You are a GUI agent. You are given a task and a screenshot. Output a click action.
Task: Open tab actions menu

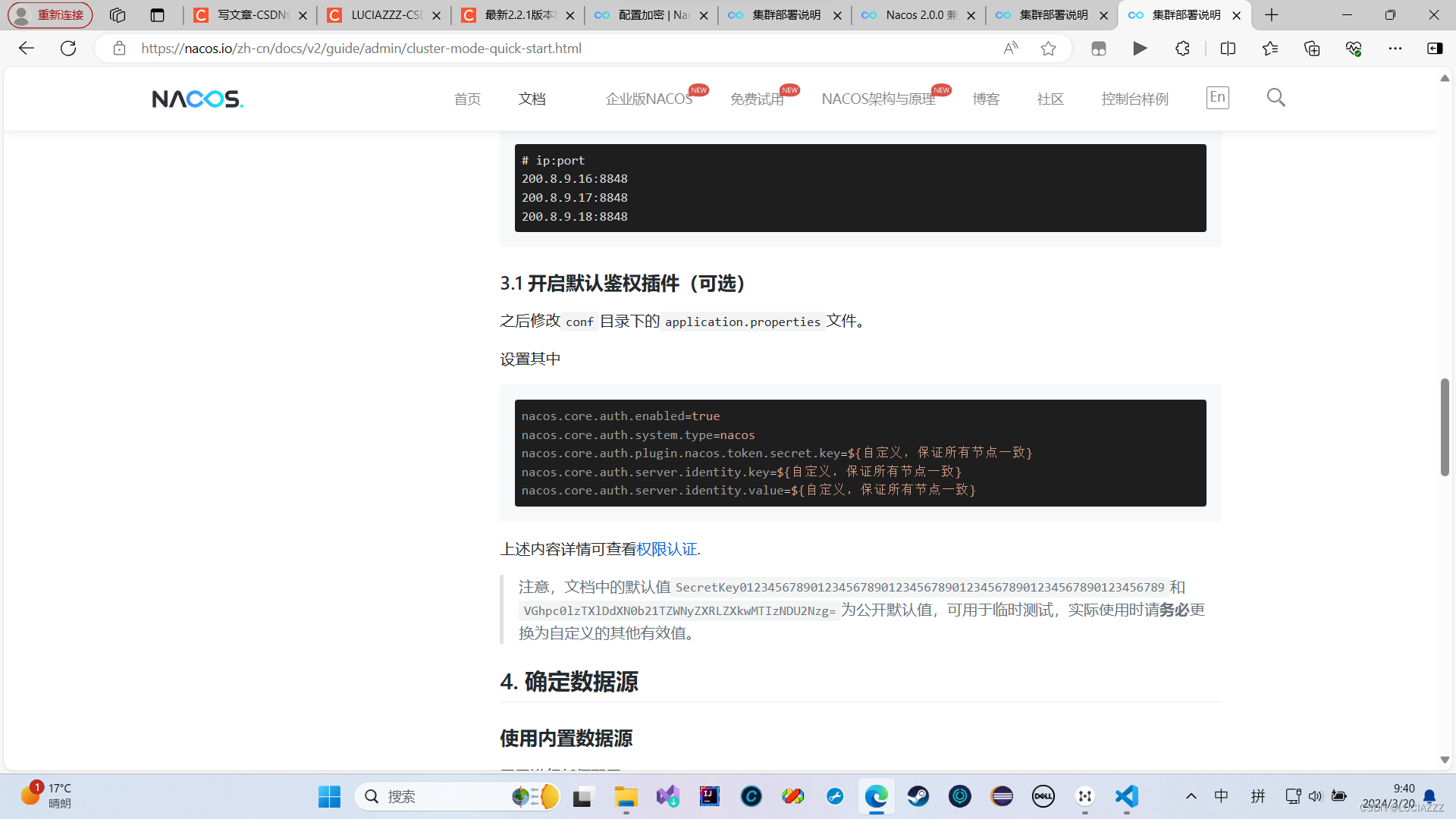(157, 15)
